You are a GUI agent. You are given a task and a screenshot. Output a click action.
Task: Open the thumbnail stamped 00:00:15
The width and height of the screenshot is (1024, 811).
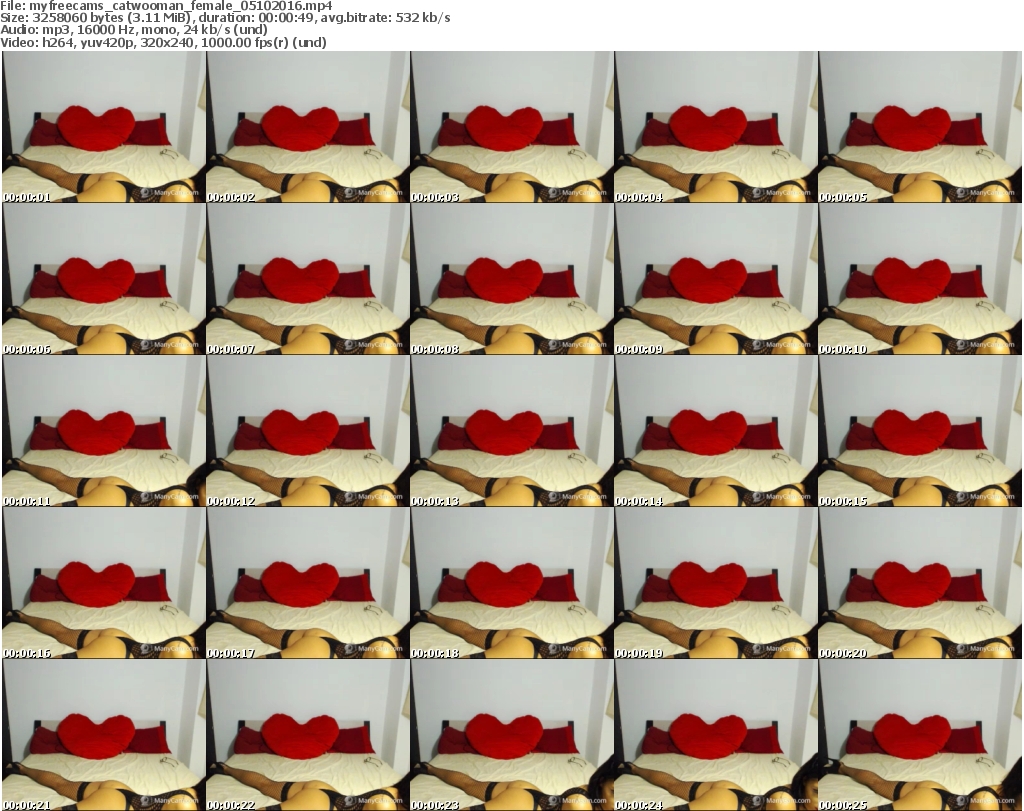click(x=920, y=431)
